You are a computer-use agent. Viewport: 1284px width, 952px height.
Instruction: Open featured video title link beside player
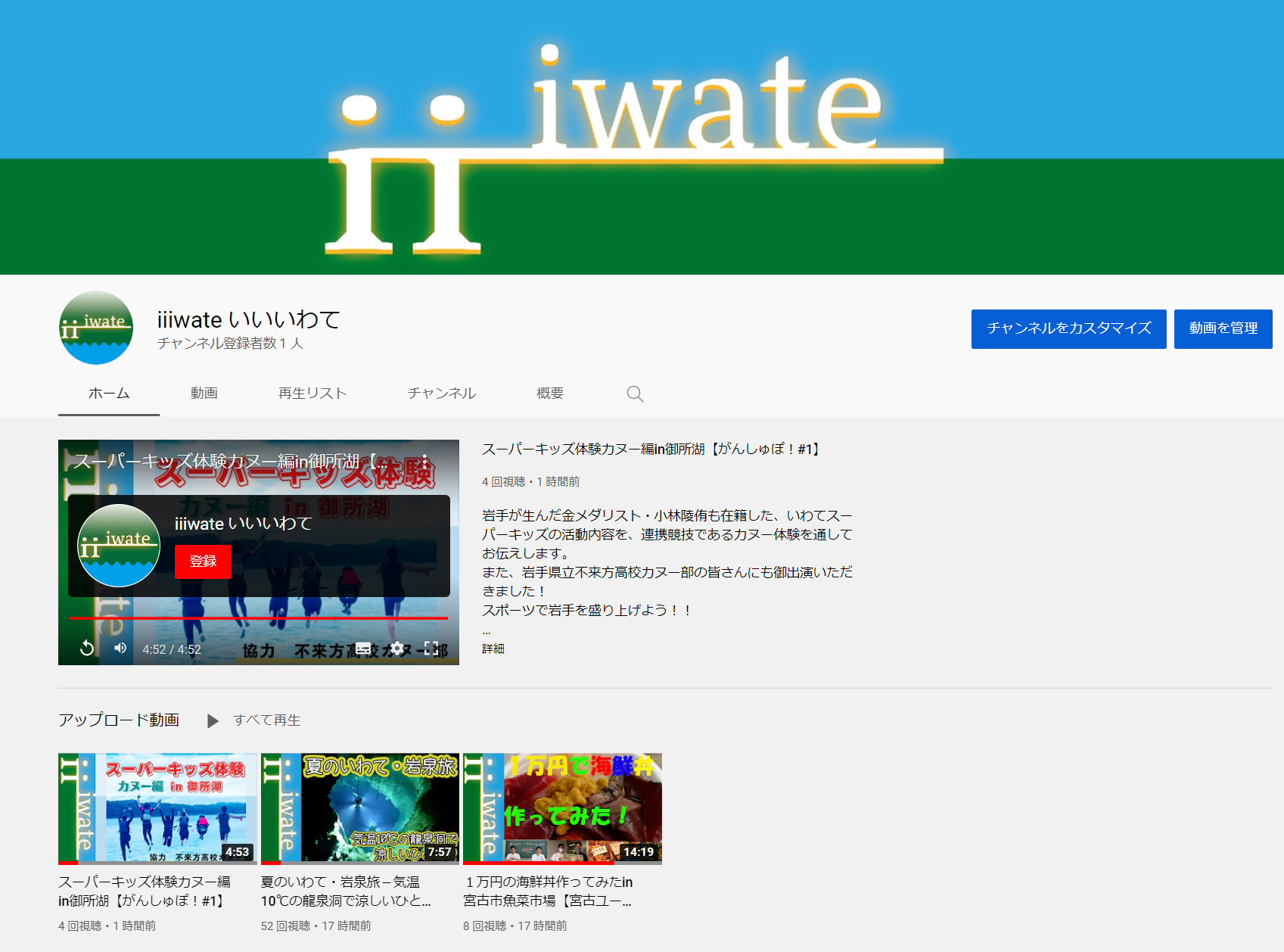point(653,450)
